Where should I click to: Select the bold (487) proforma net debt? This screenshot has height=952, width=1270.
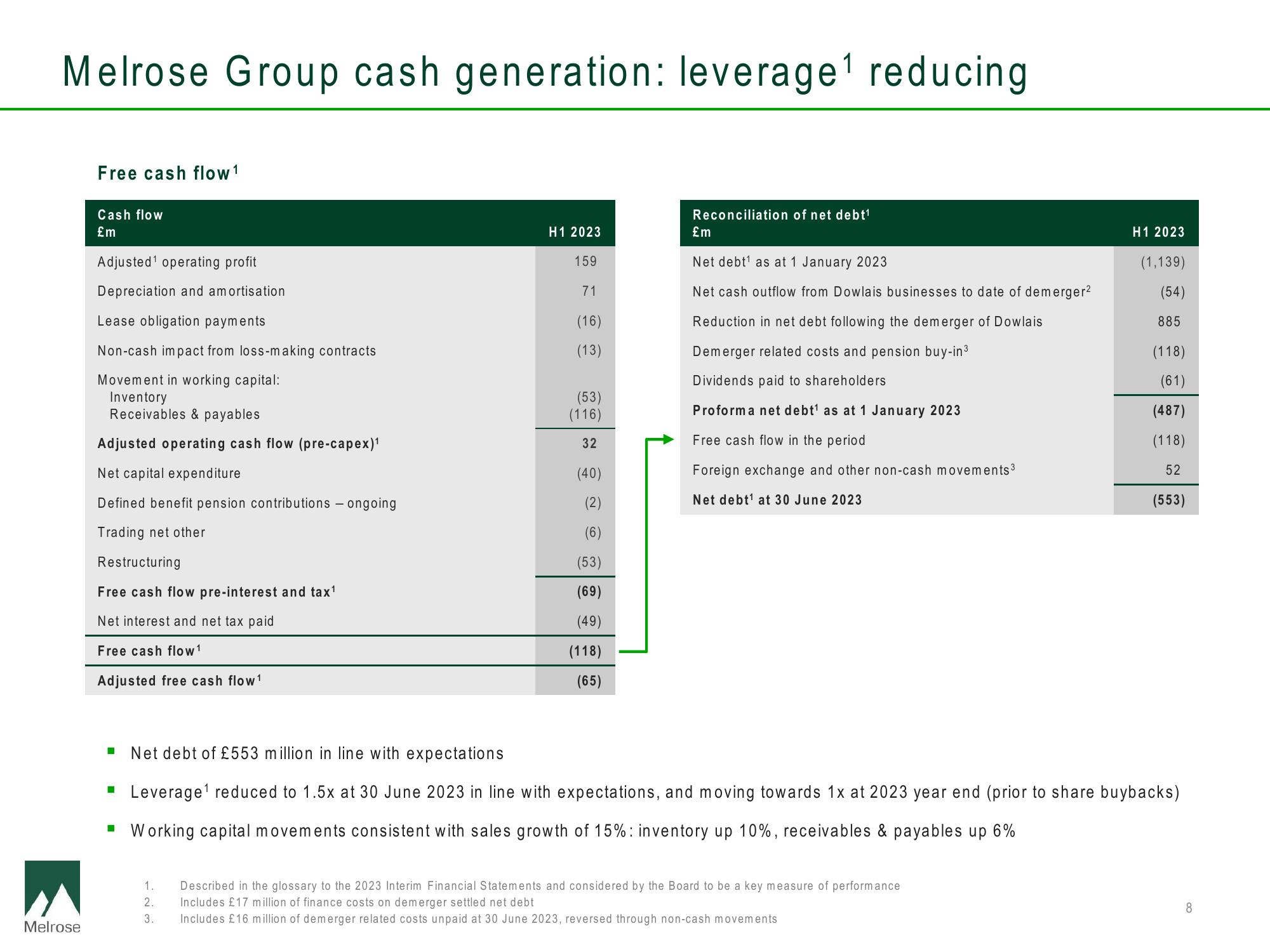tap(1168, 411)
